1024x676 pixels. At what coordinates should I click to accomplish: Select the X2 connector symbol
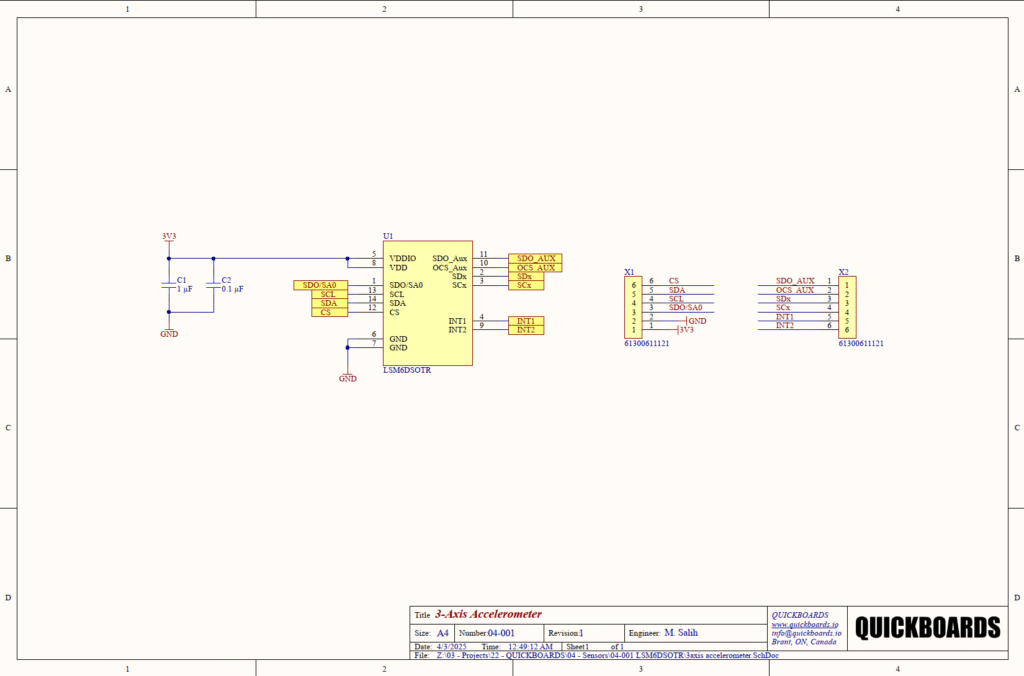tap(847, 307)
